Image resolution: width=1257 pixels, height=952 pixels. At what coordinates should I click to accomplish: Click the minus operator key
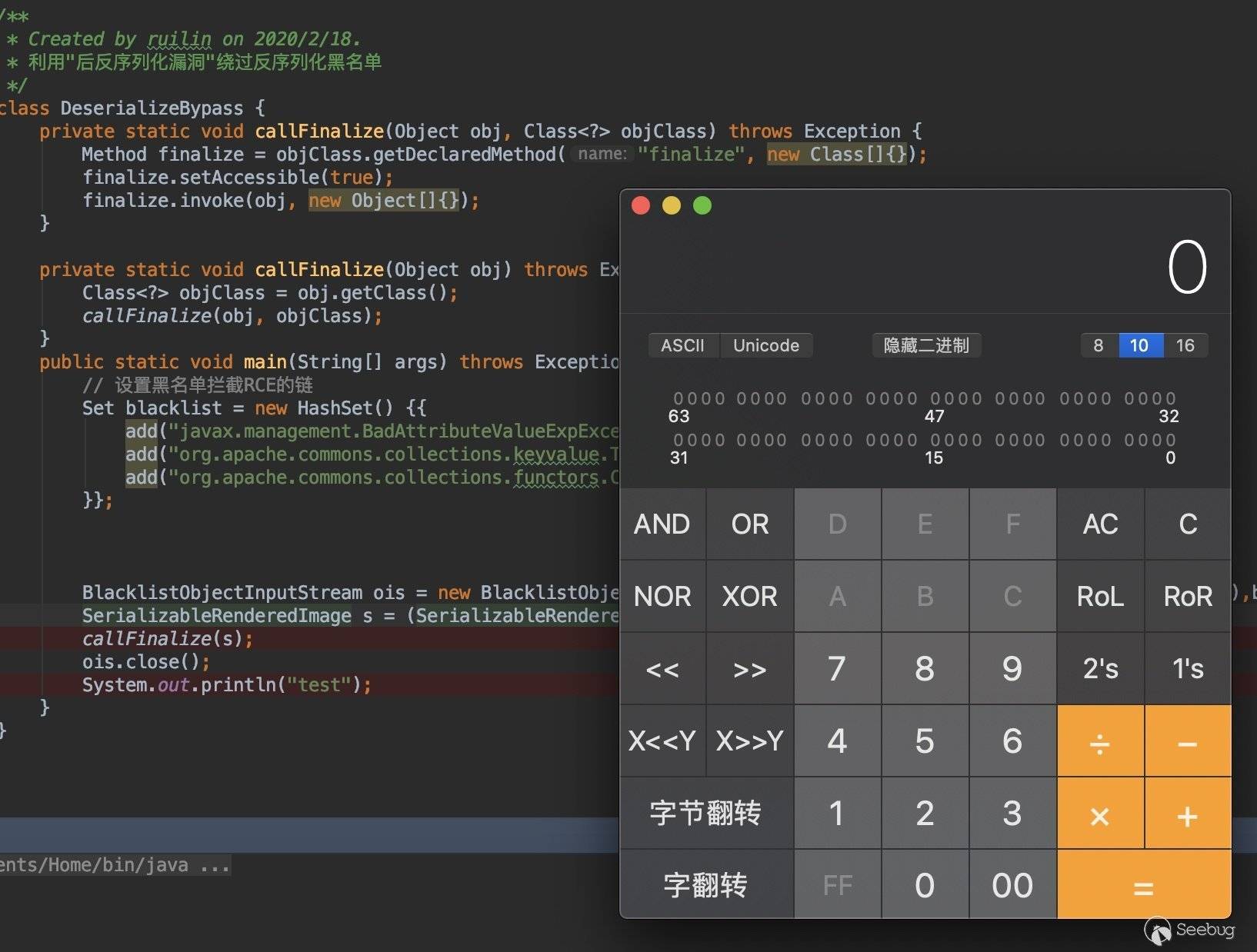click(1187, 742)
